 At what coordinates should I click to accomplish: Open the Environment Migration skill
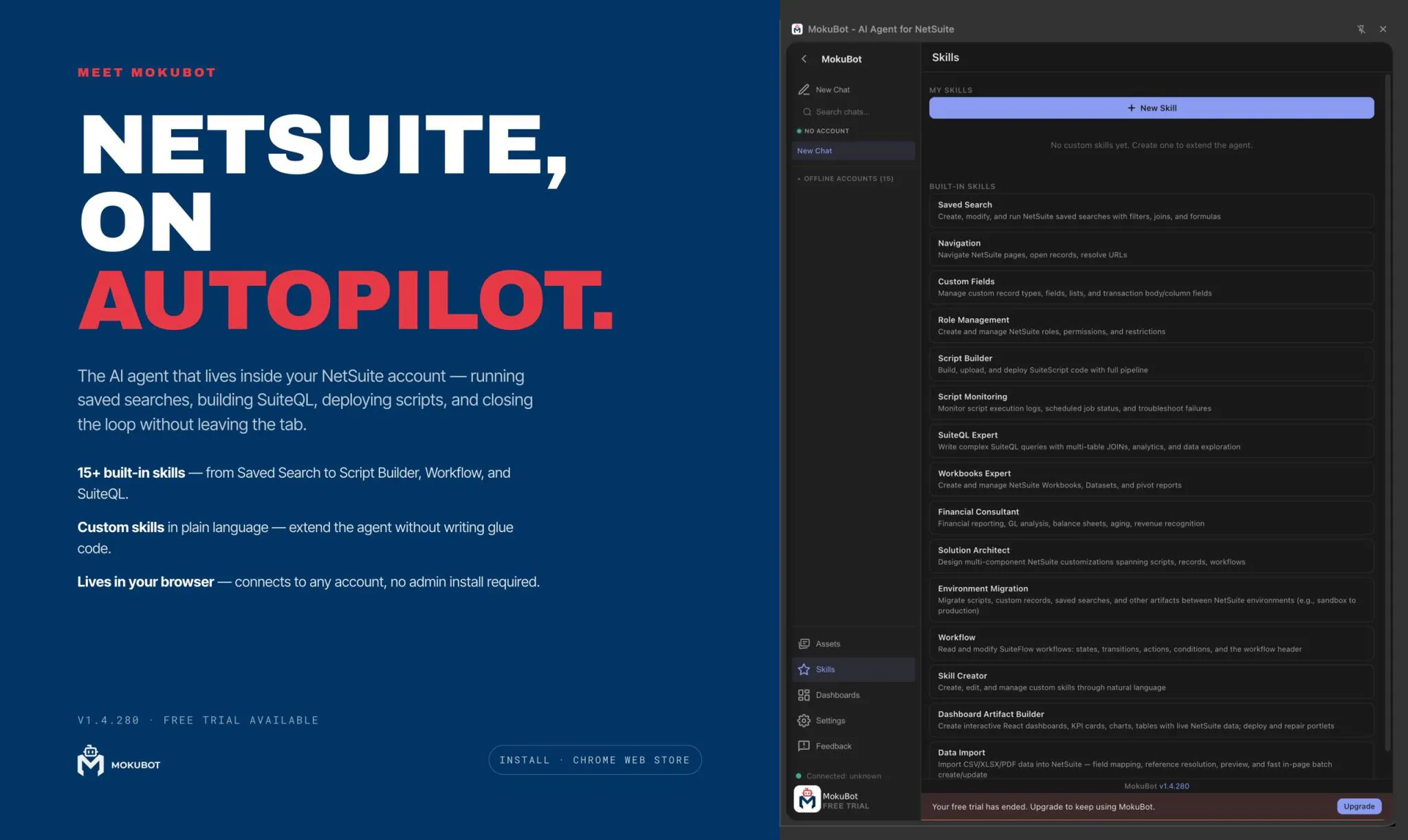click(x=1152, y=599)
